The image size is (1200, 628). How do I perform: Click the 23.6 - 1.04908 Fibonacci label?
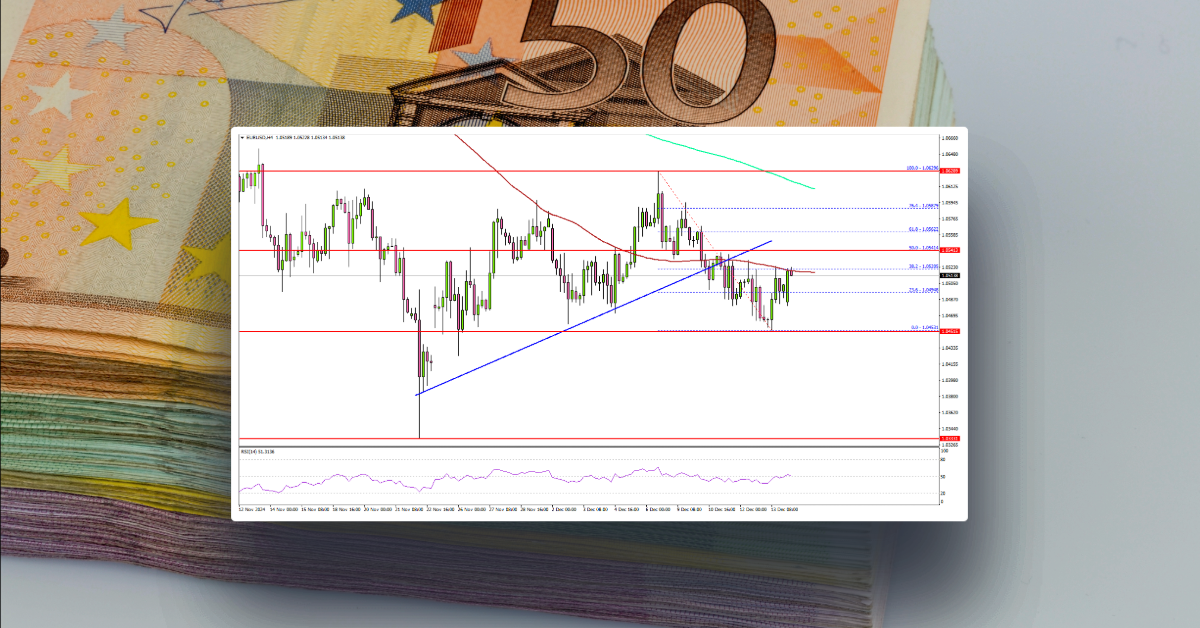[922, 290]
